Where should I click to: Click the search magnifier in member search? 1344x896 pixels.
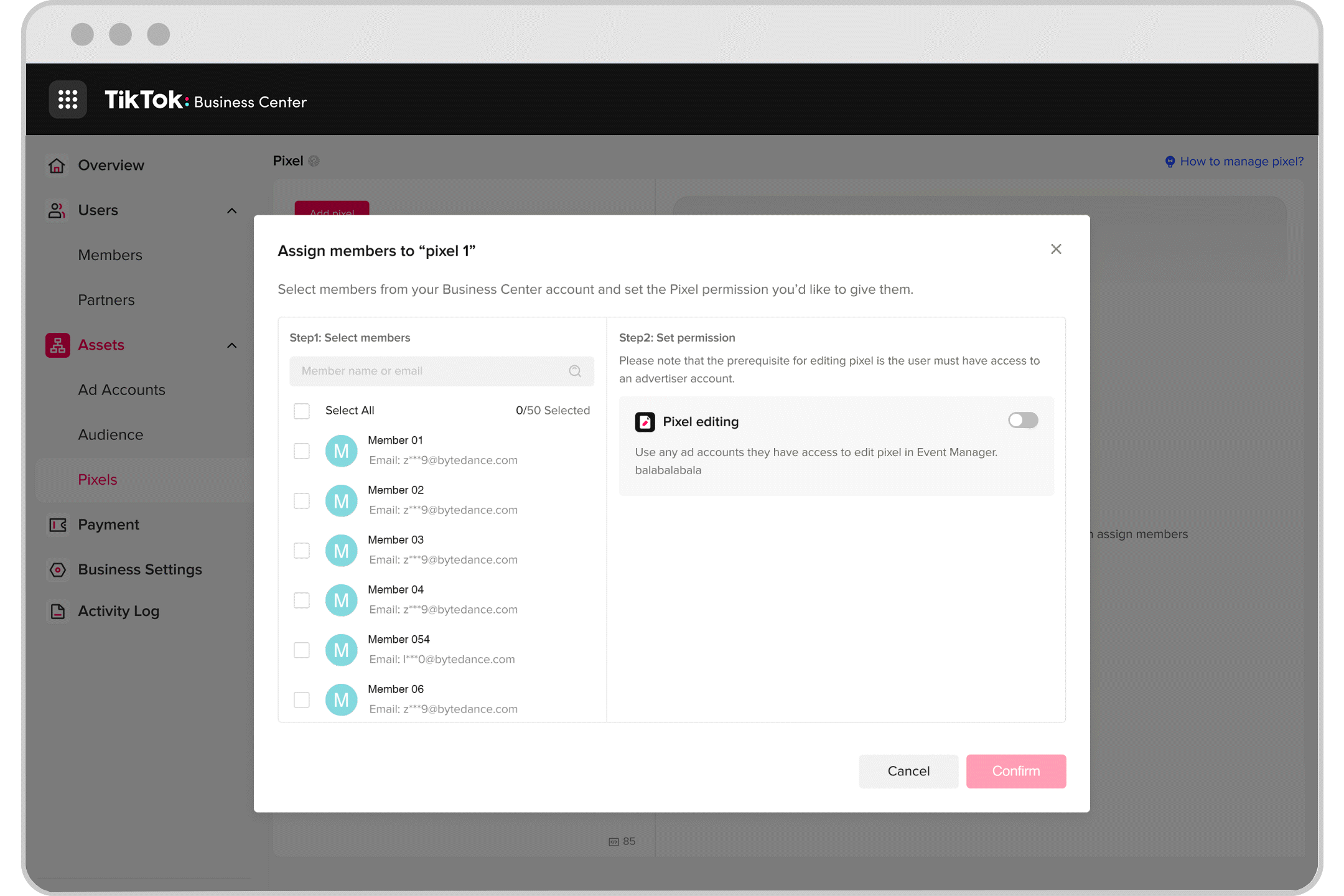574,371
